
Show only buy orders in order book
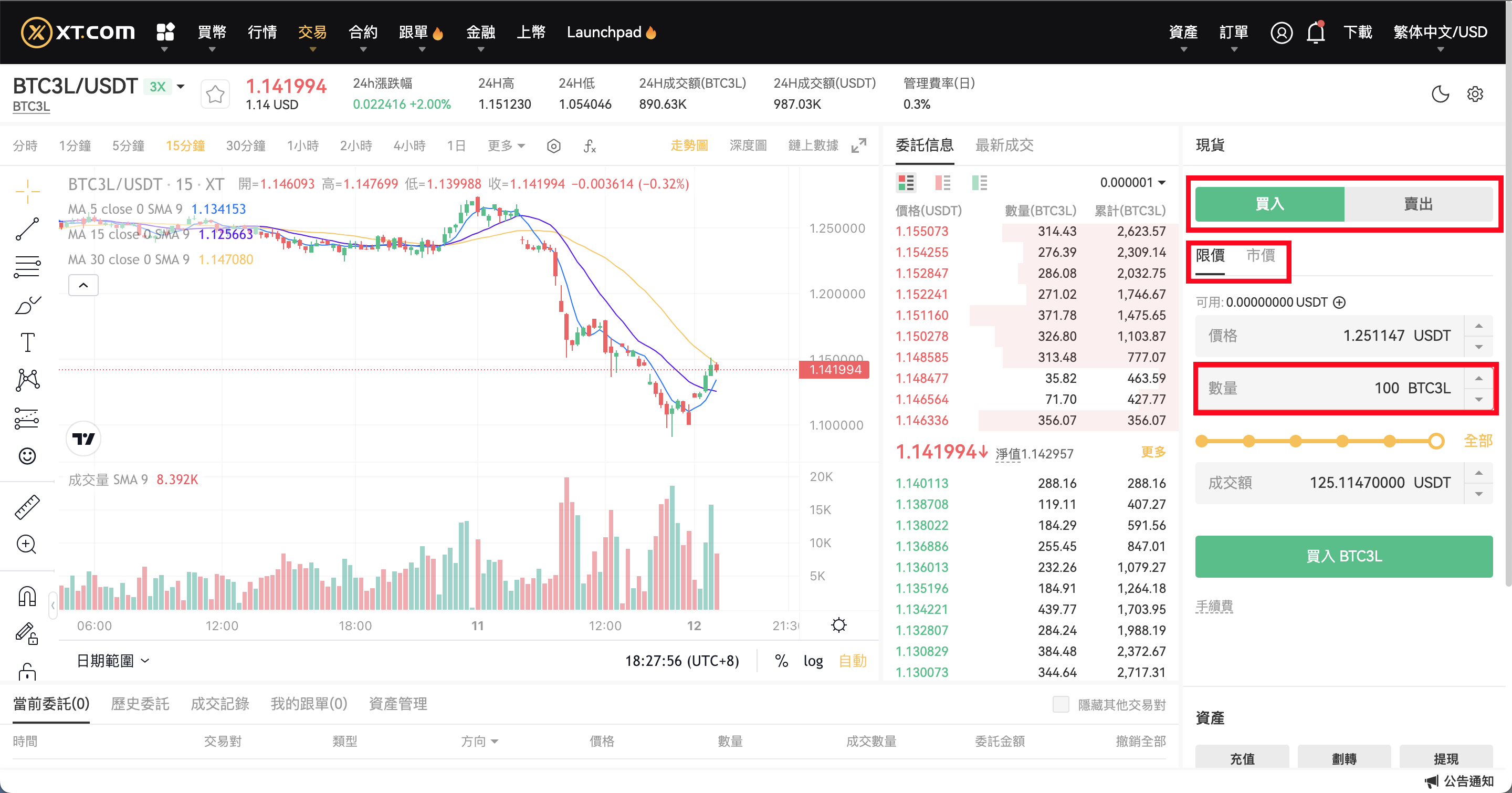coord(980,183)
